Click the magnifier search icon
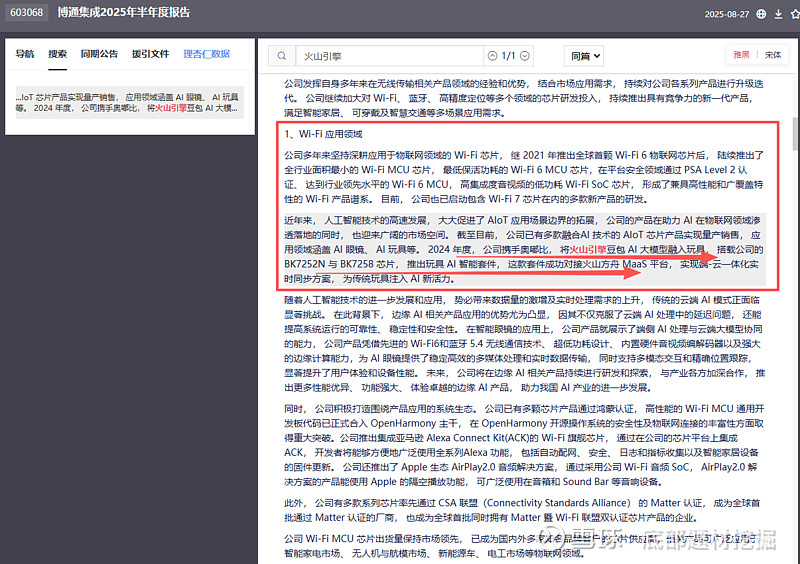 282,56
